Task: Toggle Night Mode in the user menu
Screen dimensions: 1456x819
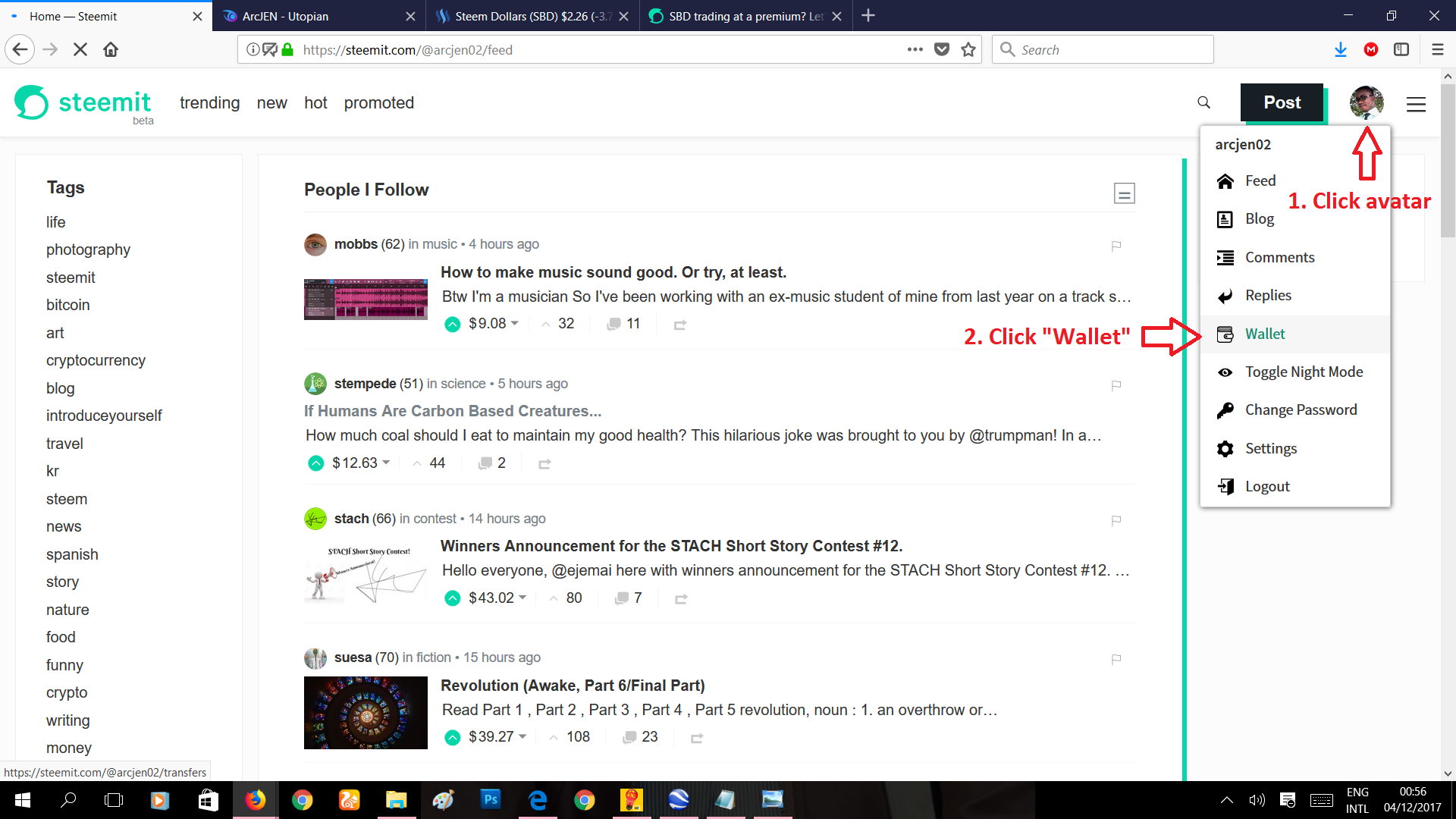Action: pos(1304,372)
